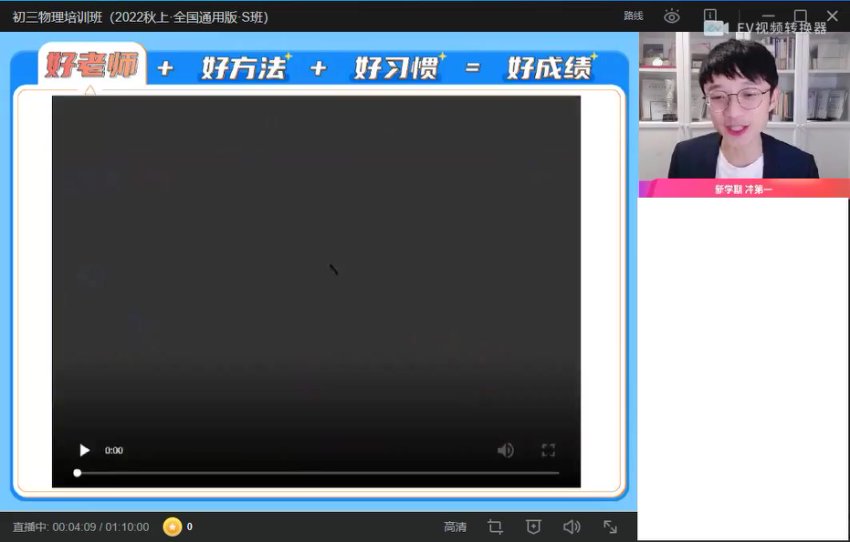
Task: Click the crop/screenshot icon in bottom bar
Action: tap(495, 527)
